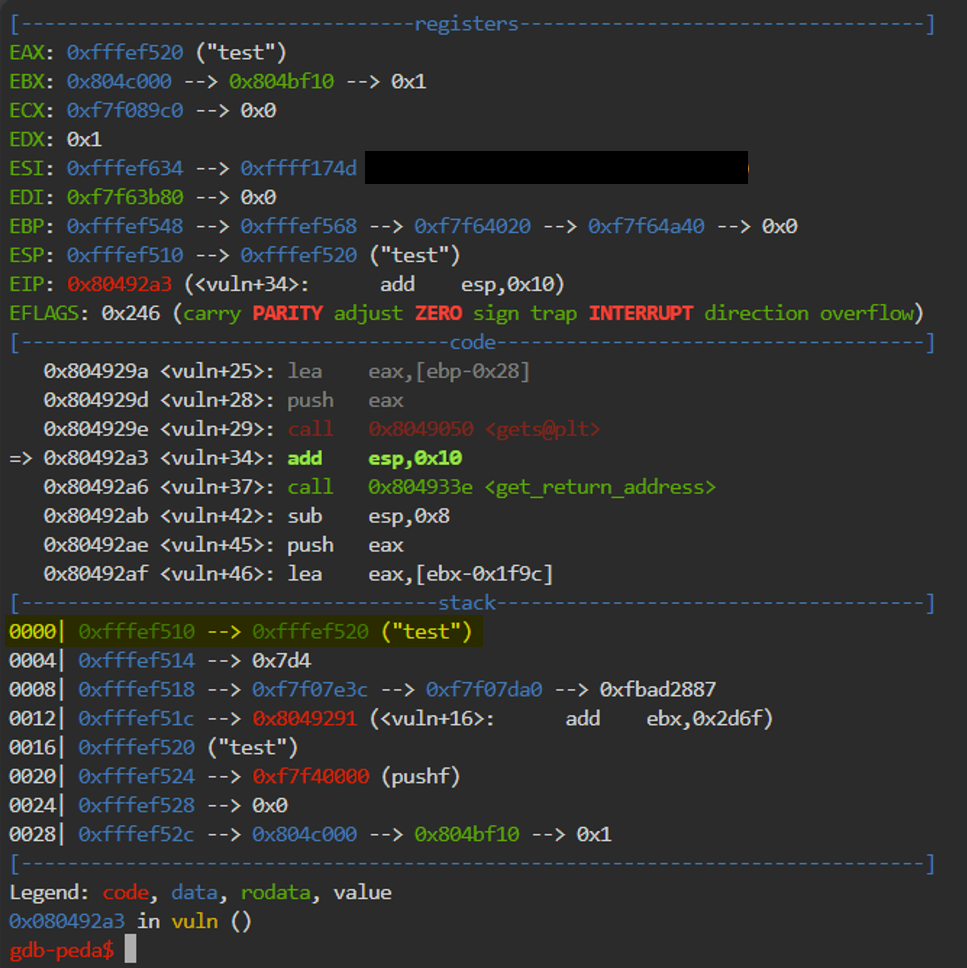Screen dimensions: 967x968
Task: Click stack value 0x7d4
Action: coord(282,661)
